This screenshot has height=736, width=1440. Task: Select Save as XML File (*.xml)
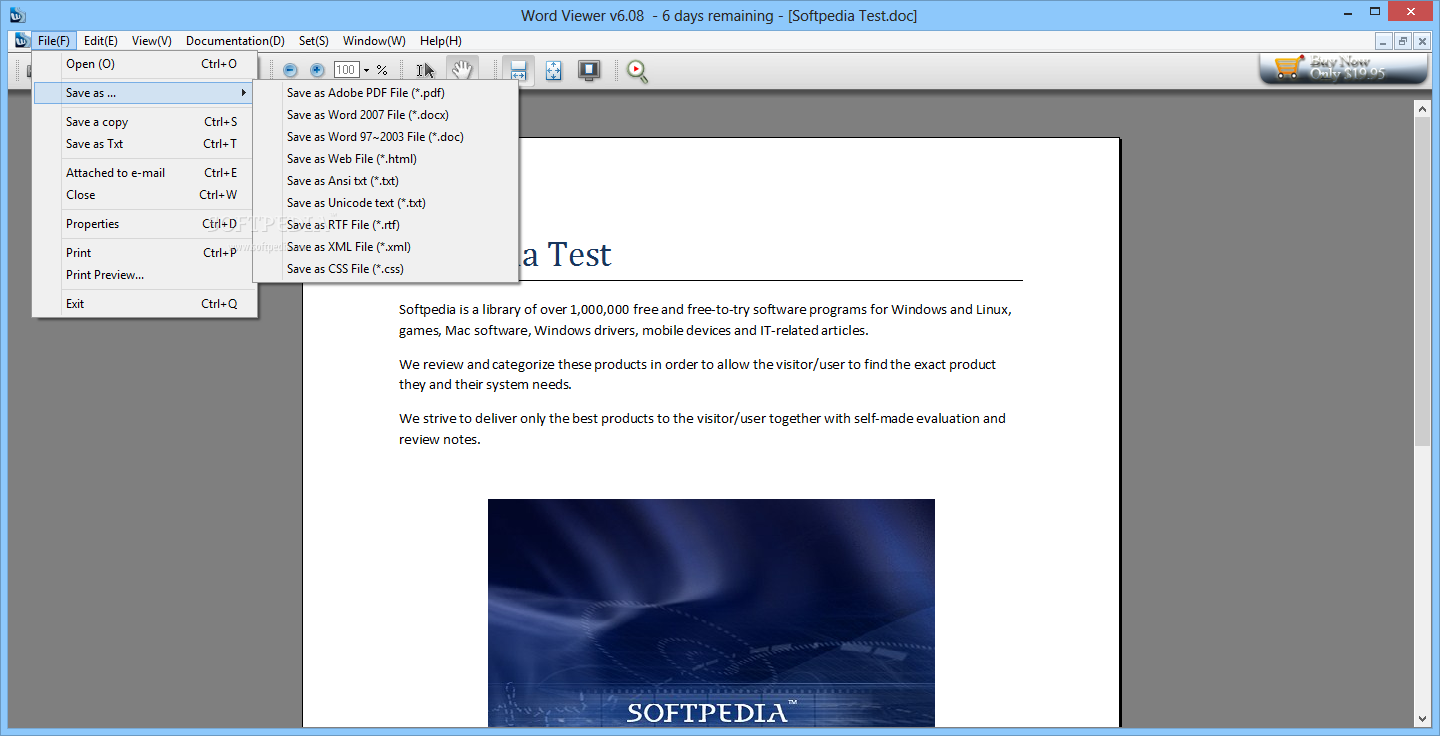click(x=386, y=247)
